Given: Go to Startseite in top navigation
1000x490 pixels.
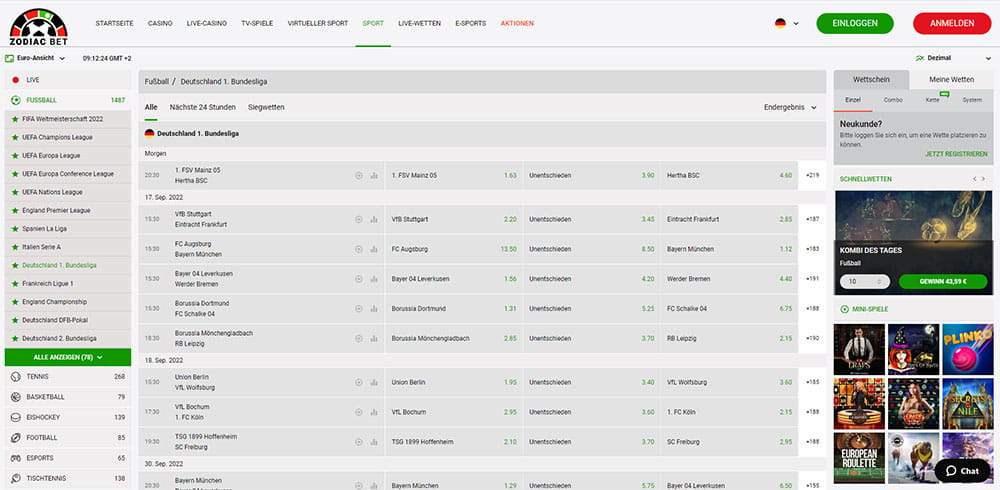Looking at the screenshot, I should pyautogui.click(x=115, y=24).
